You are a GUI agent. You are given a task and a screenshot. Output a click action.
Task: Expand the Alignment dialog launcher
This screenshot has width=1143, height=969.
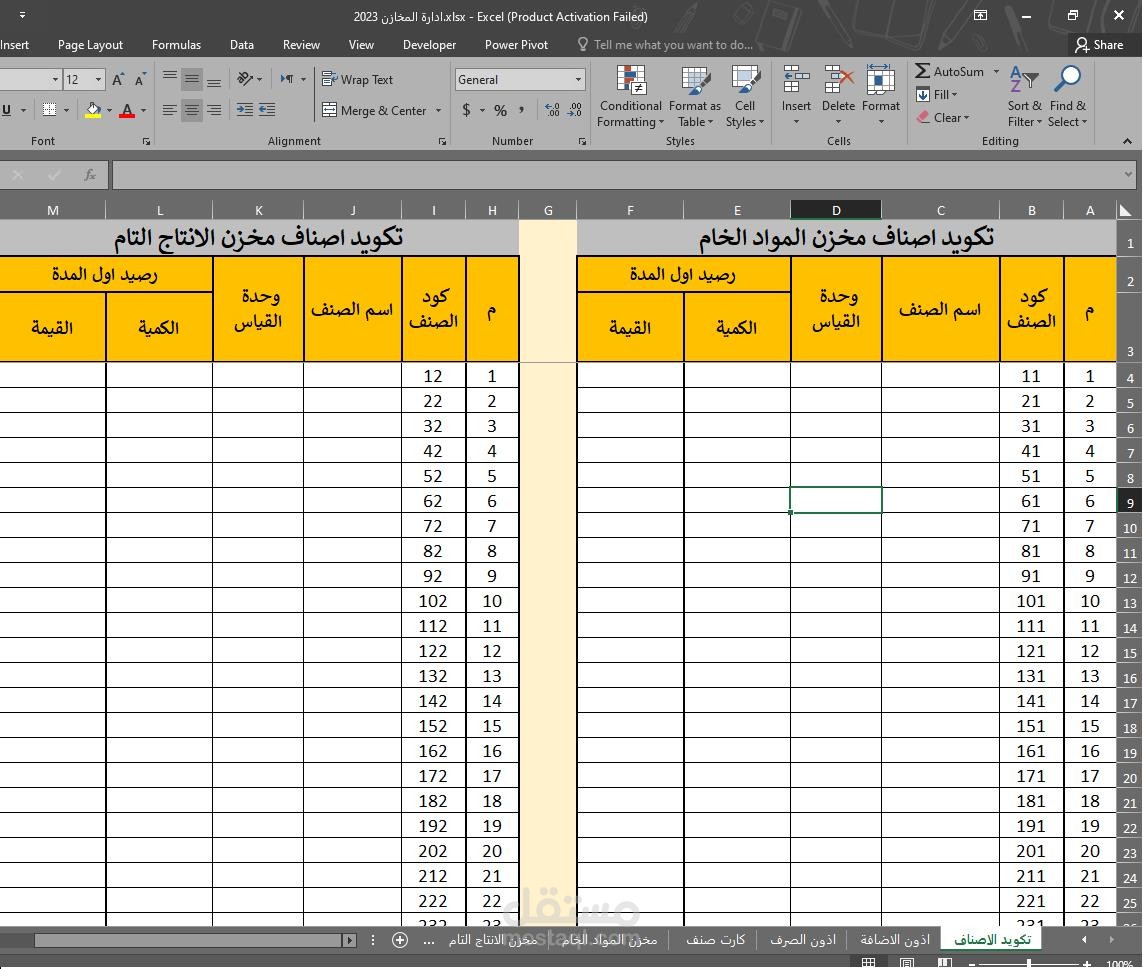coord(442,141)
